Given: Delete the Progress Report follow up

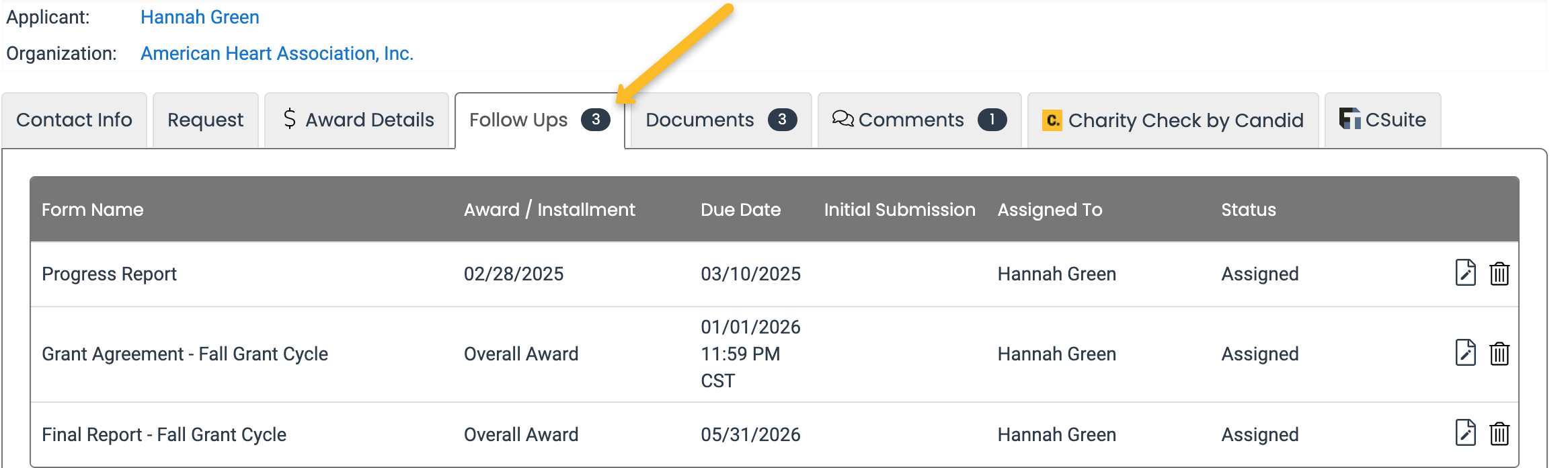Looking at the screenshot, I should point(1499,274).
